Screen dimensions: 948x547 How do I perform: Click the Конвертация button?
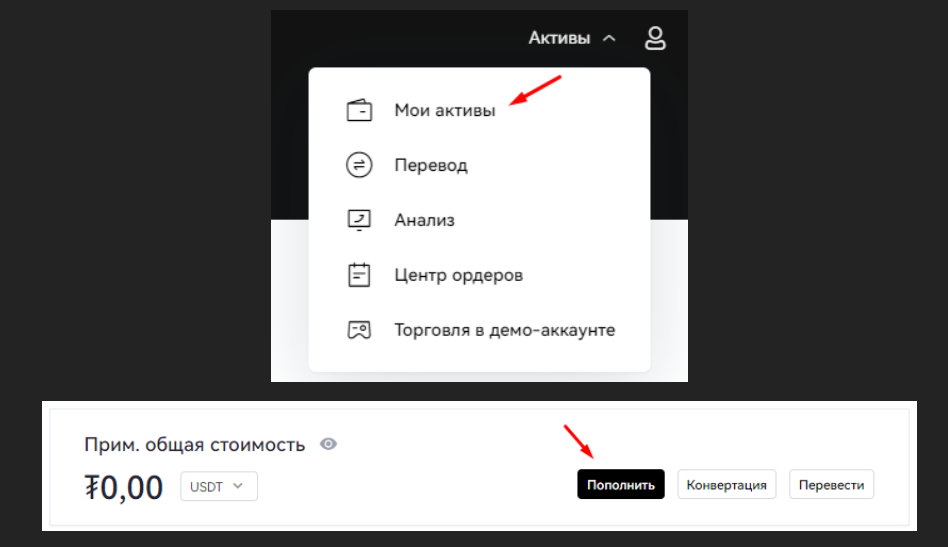click(x=727, y=485)
